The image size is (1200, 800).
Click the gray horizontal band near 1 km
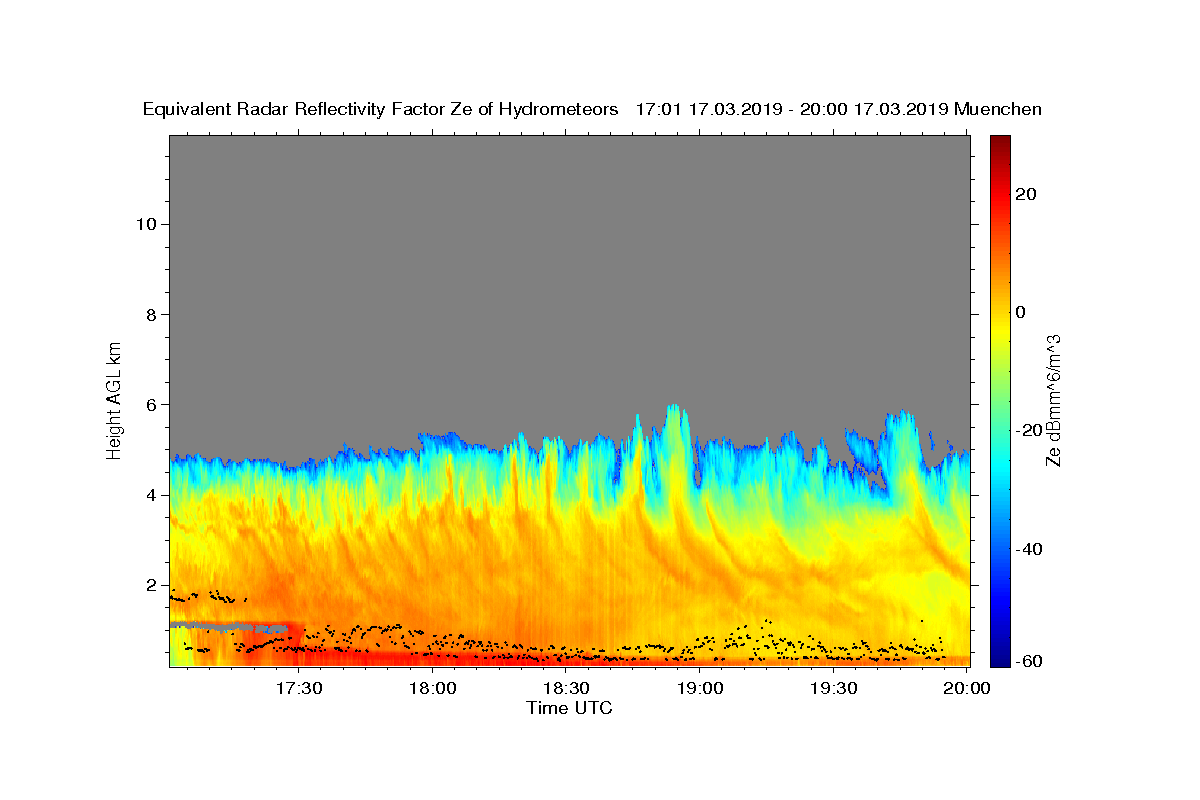tap(228, 627)
